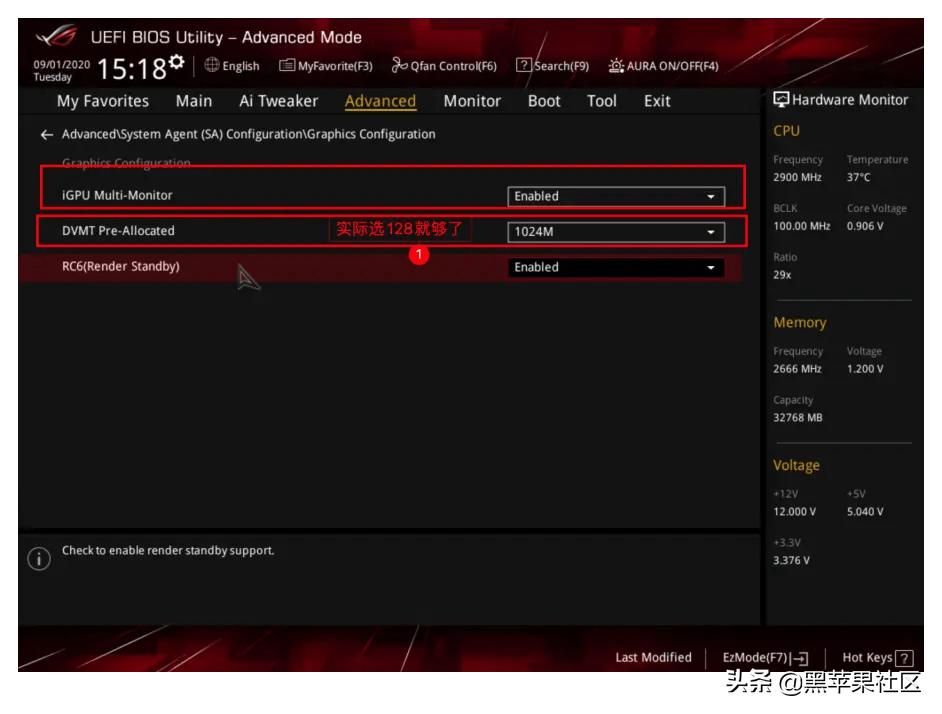Open the Boot tab

(544, 101)
